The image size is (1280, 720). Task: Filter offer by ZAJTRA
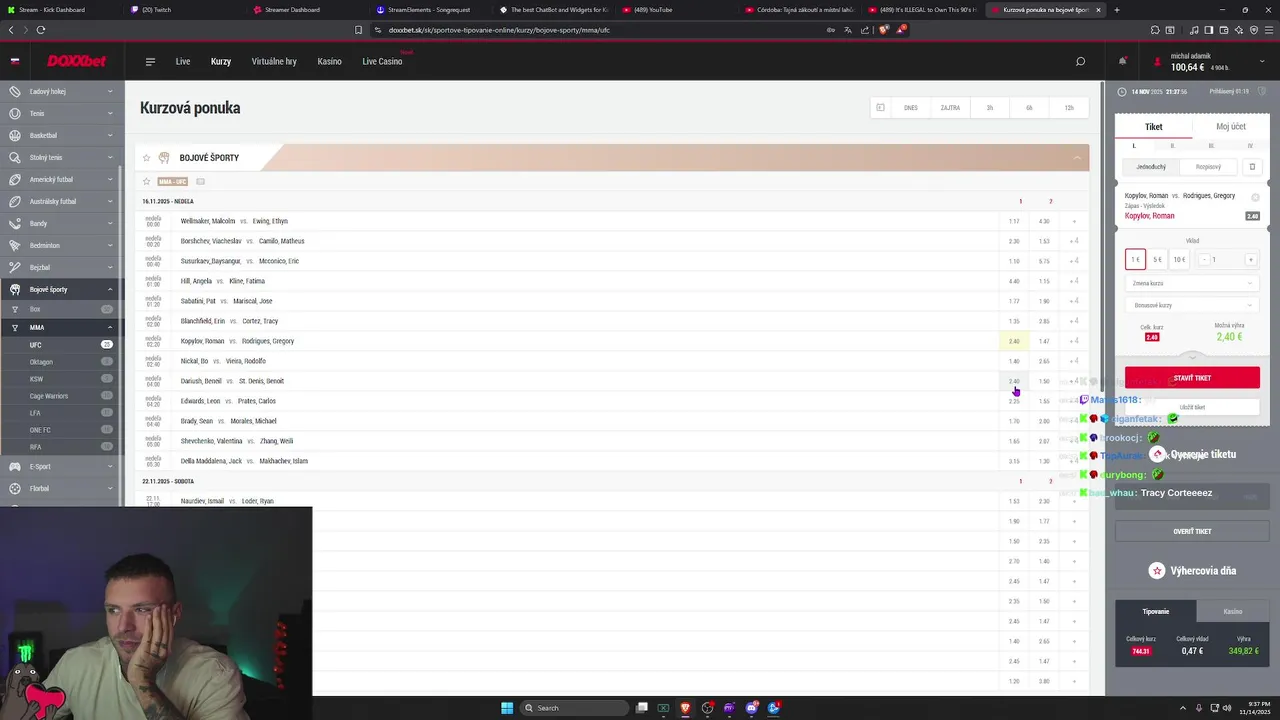click(950, 108)
